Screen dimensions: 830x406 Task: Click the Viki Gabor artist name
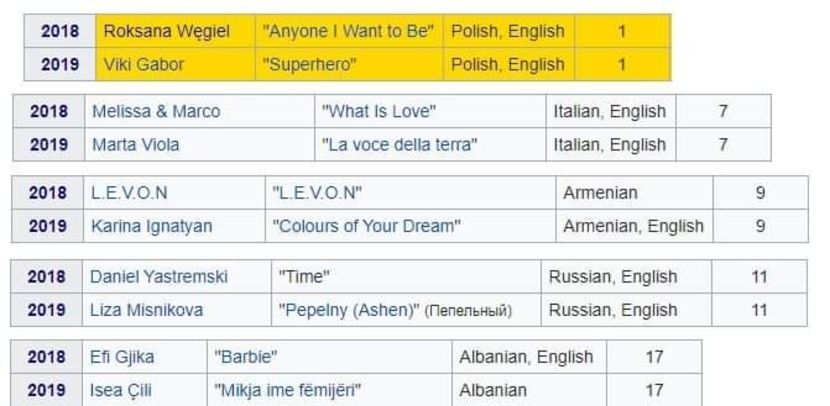click(x=142, y=64)
